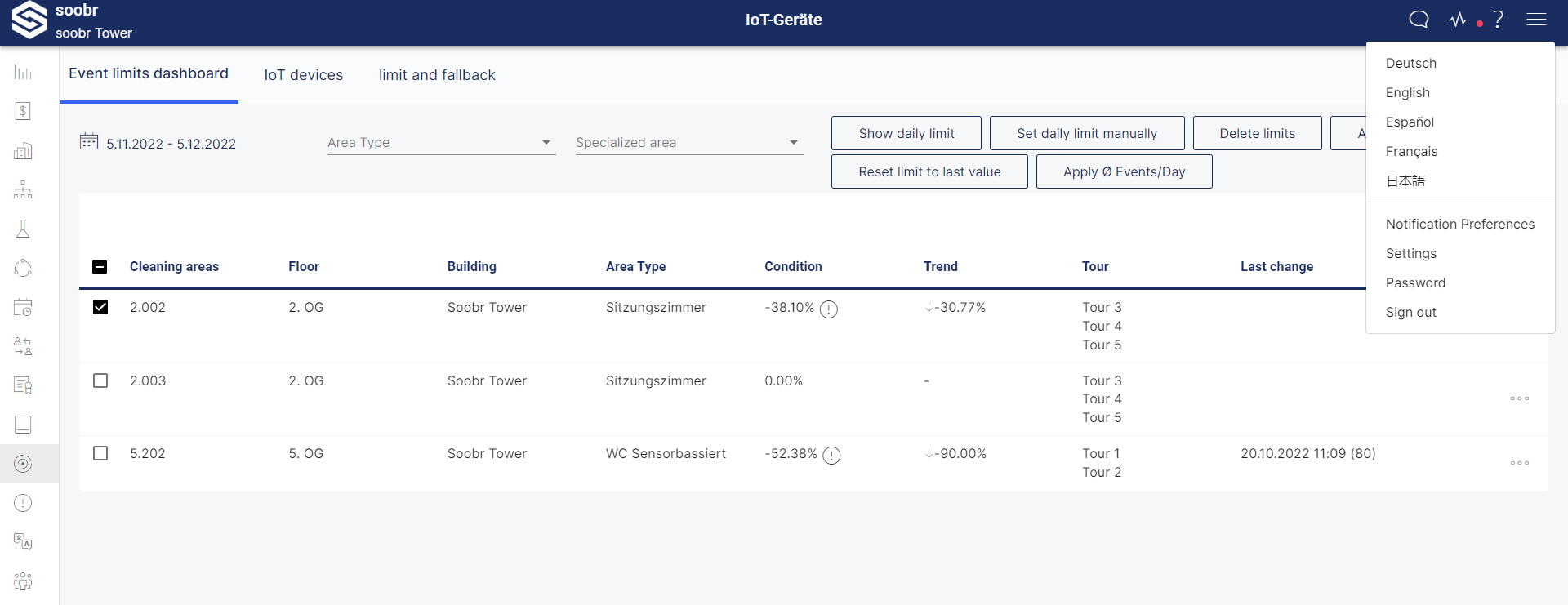1568x605 pixels.
Task: Expand the Area Type dropdown
Action: click(x=441, y=142)
